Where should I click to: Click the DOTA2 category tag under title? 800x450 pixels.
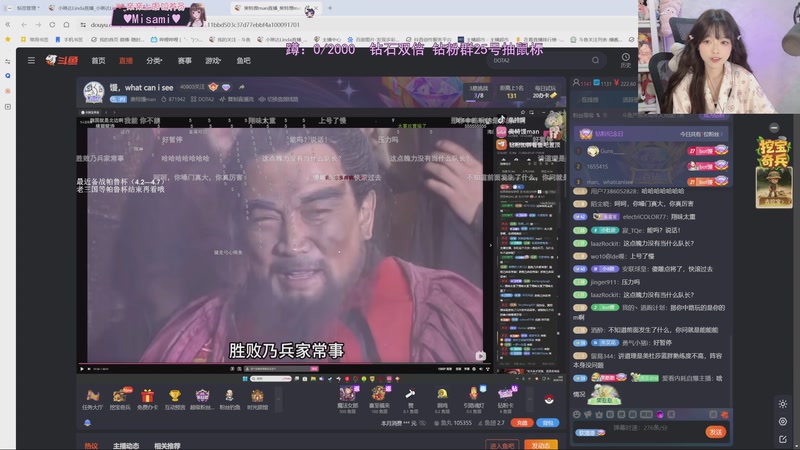(203, 99)
